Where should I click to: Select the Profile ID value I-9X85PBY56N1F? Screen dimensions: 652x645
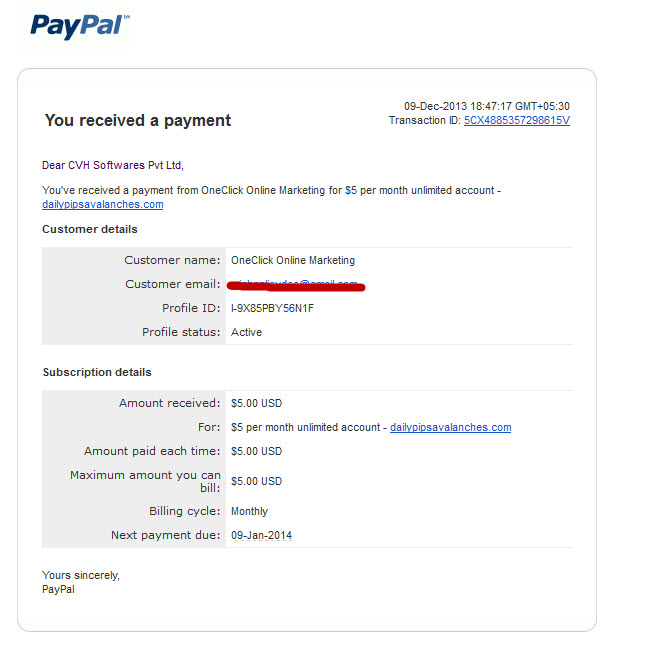click(x=272, y=308)
